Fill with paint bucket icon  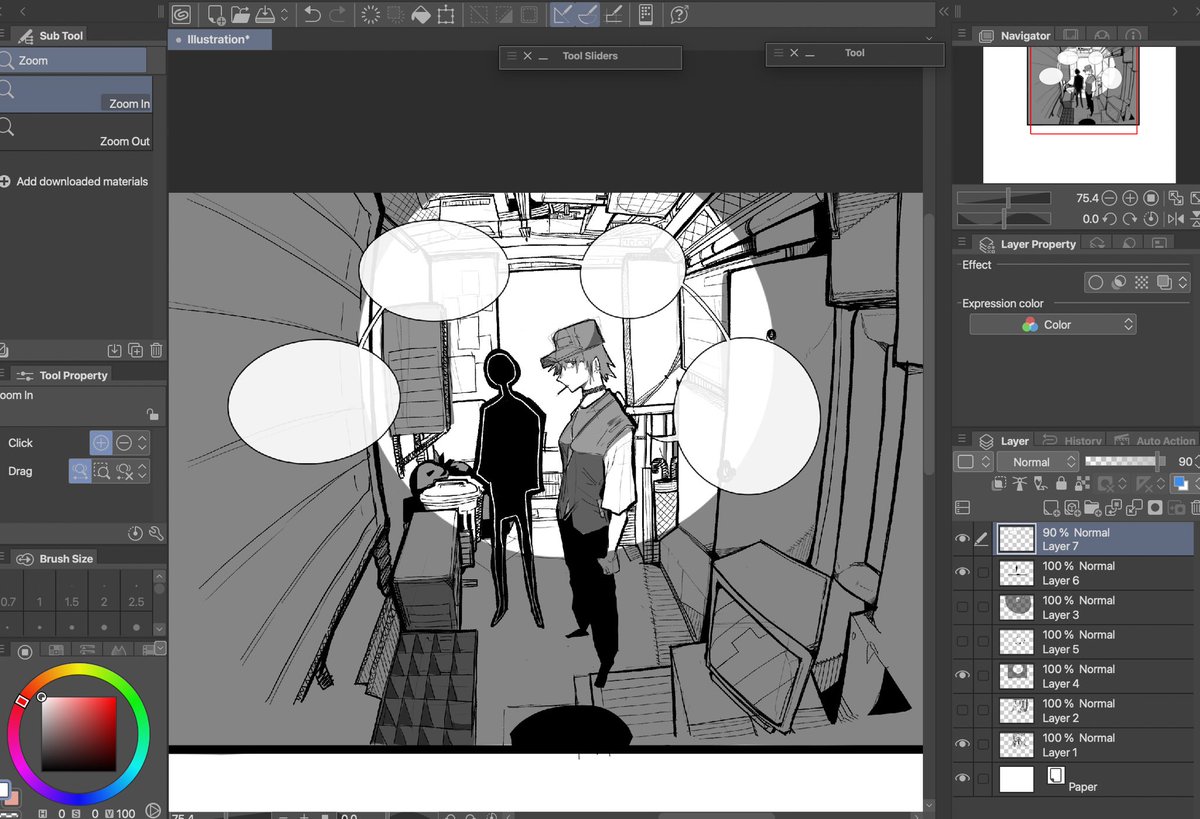(x=421, y=14)
